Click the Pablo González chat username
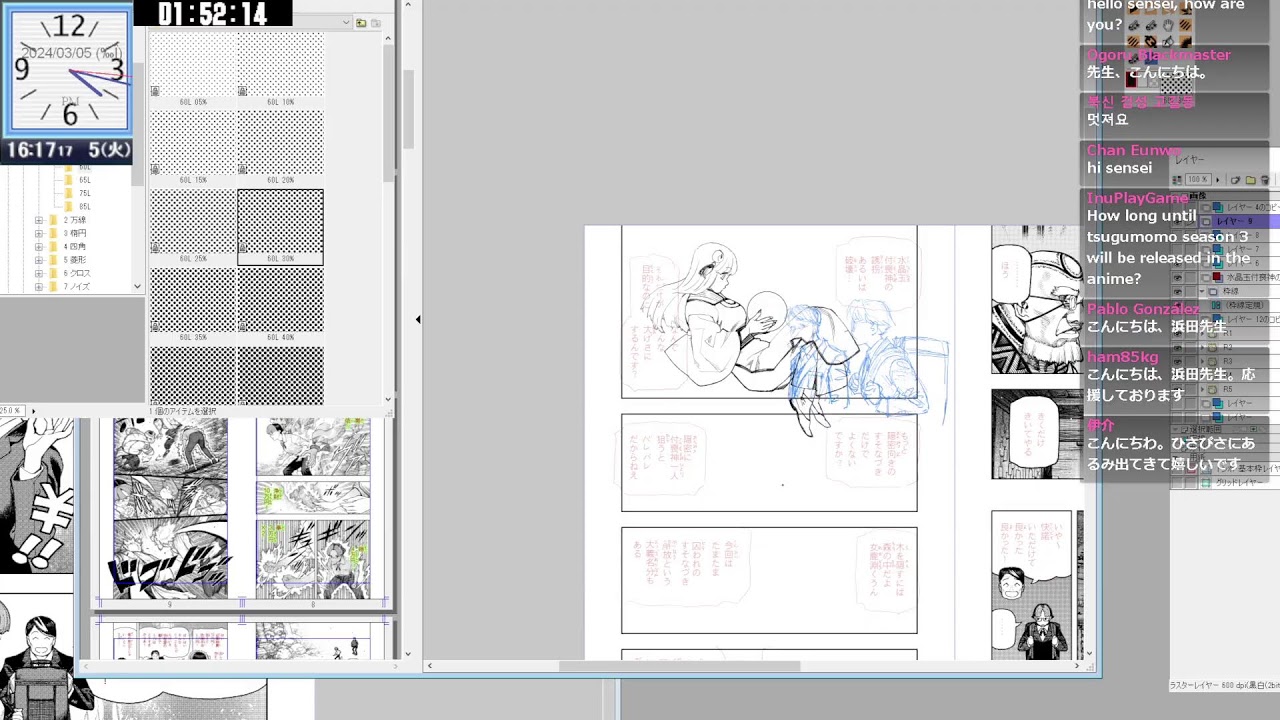The image size is (1280, 720). pyautogui.click(x=1143, y=309)
